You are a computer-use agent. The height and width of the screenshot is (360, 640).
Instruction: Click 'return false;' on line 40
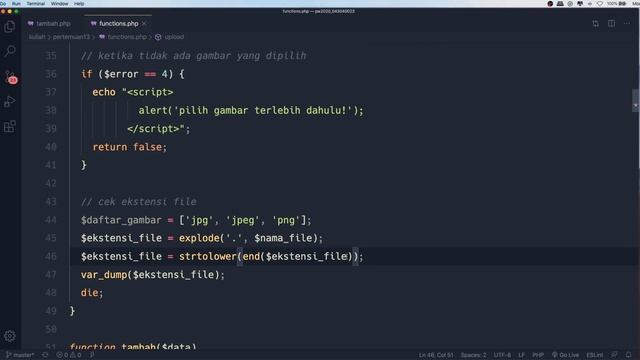click(130, 147)
